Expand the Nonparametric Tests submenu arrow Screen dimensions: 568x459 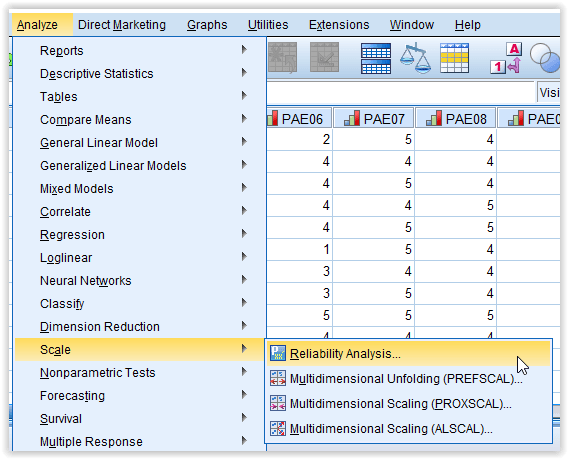click(x=244, y=372)
